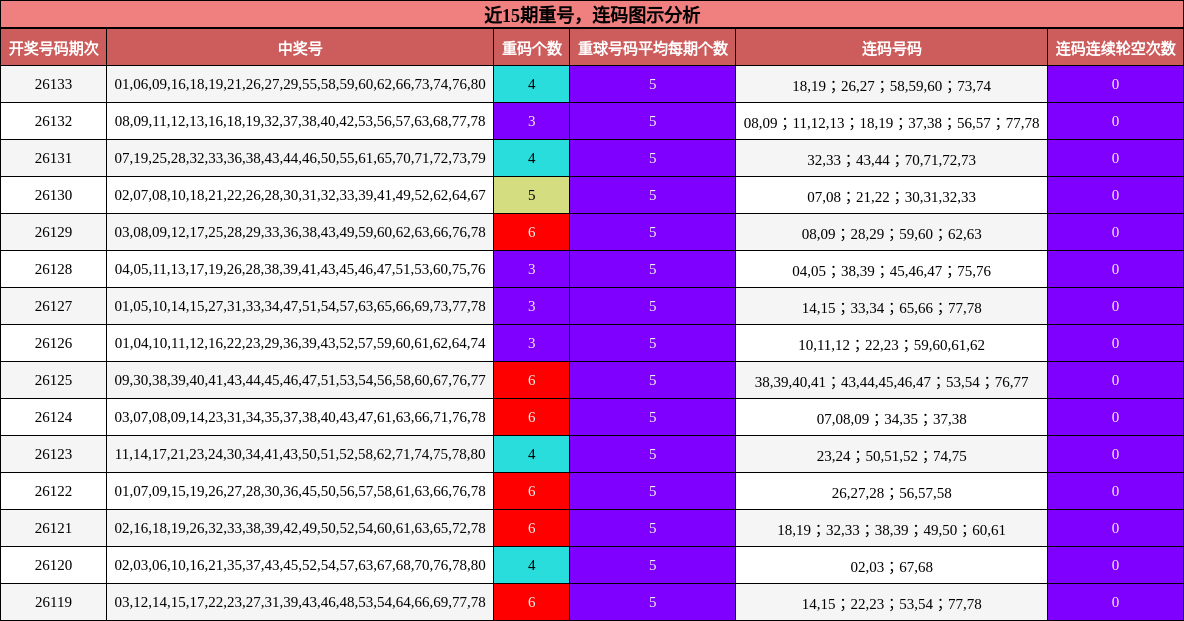This screenshot has height=621, width=1184.
Task: Click winning numbers starting 02,07,08,10 for 26130
Action: click(300, 195)
